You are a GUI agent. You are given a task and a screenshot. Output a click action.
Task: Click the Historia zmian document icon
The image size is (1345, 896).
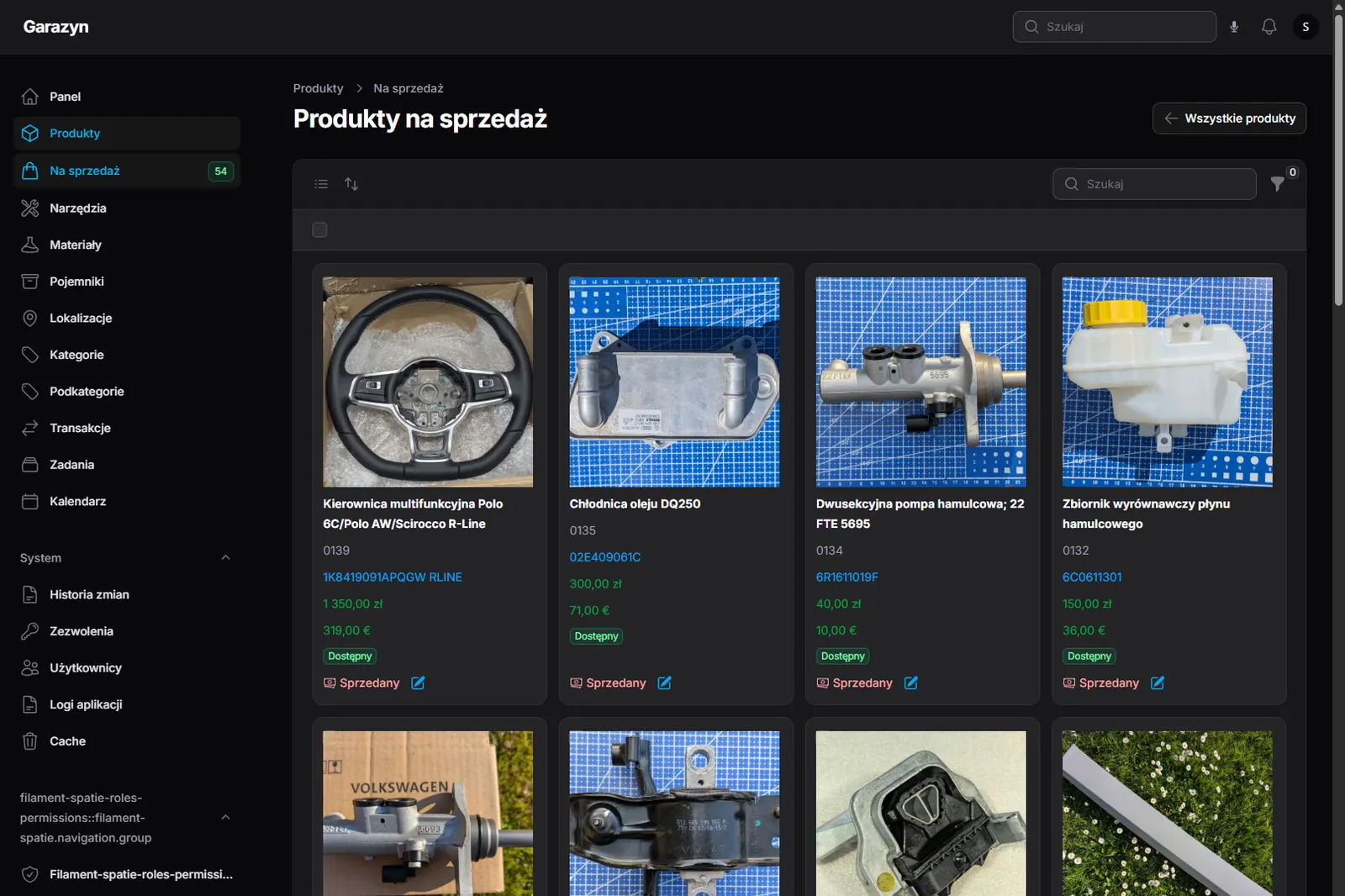click(x=30, y=594)
